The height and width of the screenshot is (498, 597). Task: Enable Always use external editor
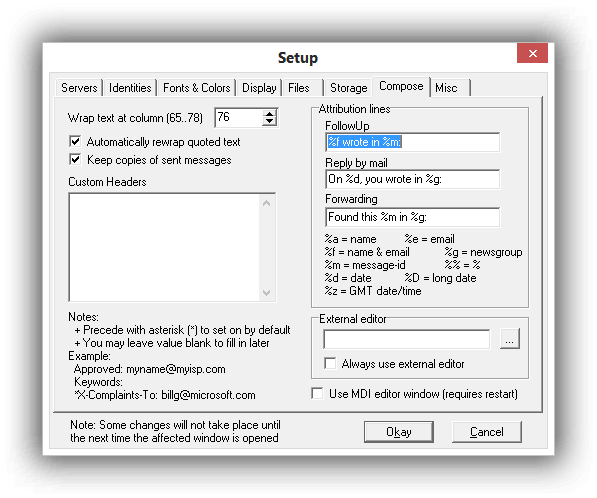point(330,364)
